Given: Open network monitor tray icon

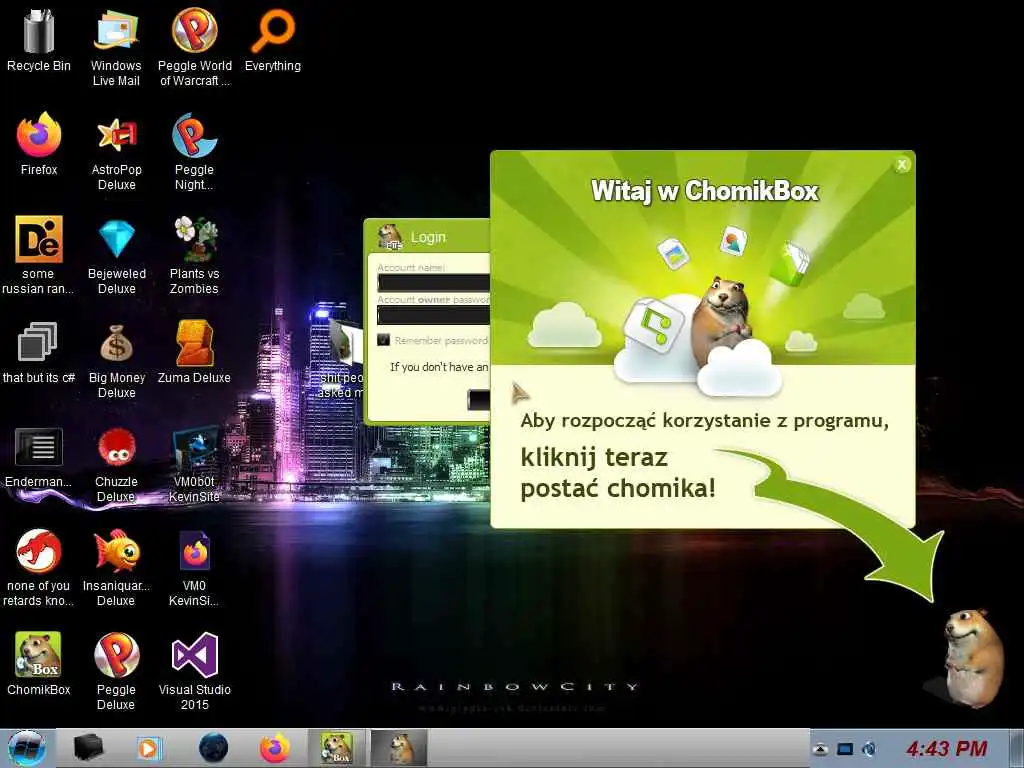Looking at the screenshot, I should (845, 749).
